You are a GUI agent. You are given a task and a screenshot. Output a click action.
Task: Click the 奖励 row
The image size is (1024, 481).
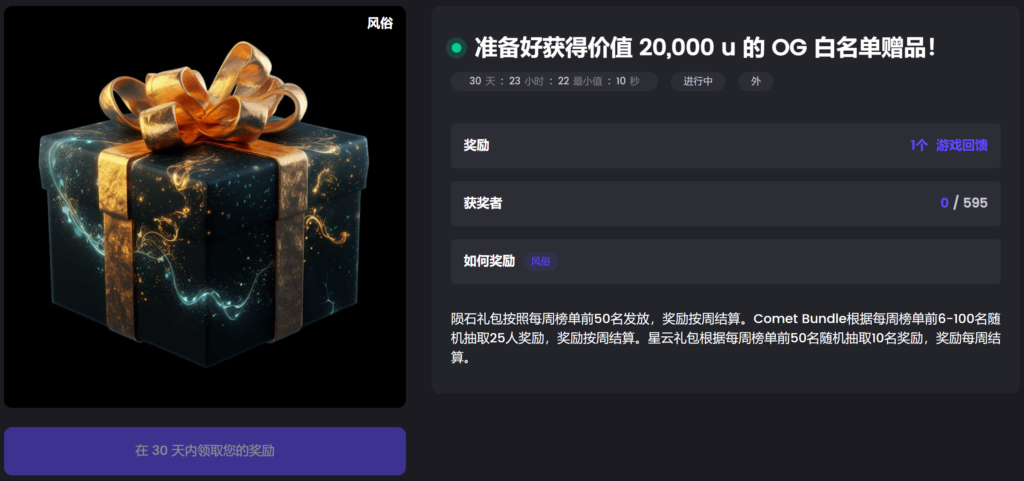click(x=726, y=146)
